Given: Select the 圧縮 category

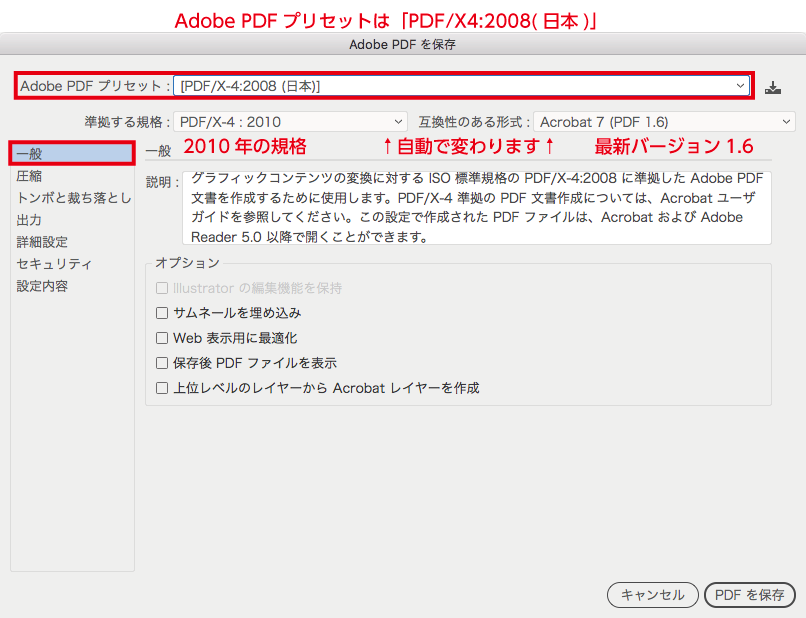Looking at the screenshot, I should pyautogui.click(x=29, y=176).
